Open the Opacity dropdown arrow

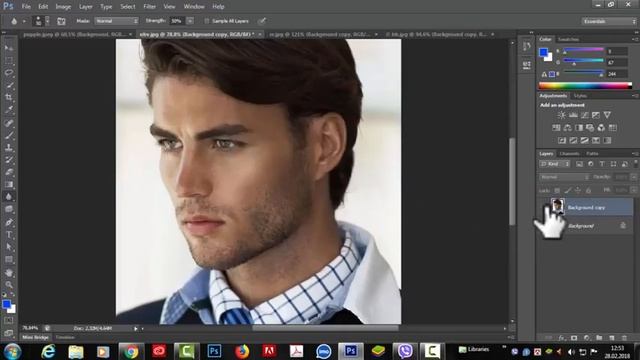pyautogui.click(x=633, y=177)
